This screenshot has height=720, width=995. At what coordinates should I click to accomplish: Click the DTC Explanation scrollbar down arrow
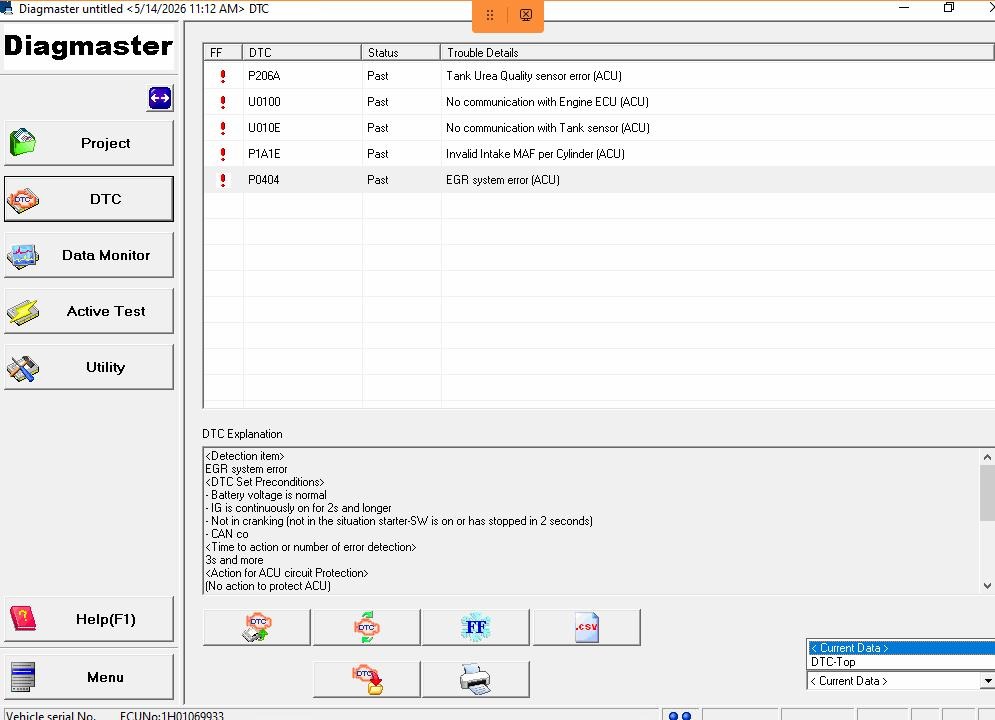point(987,586)
